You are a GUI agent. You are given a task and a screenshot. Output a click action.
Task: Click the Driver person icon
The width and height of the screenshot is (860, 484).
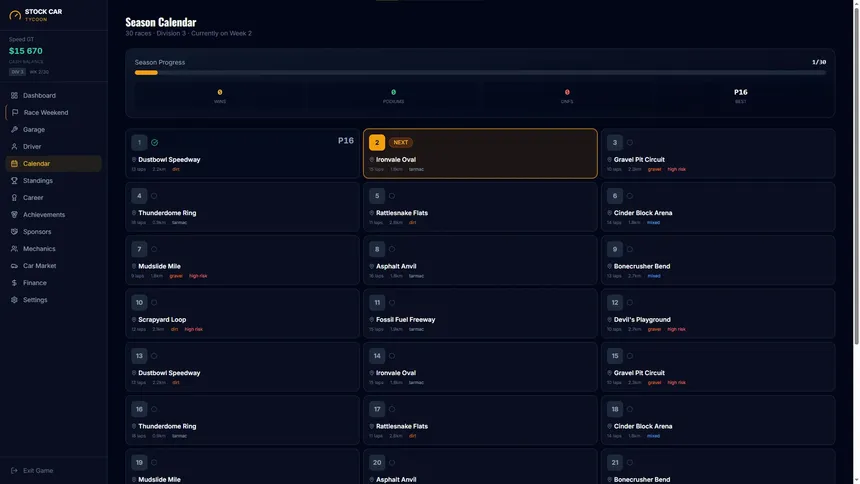(14, 147)
